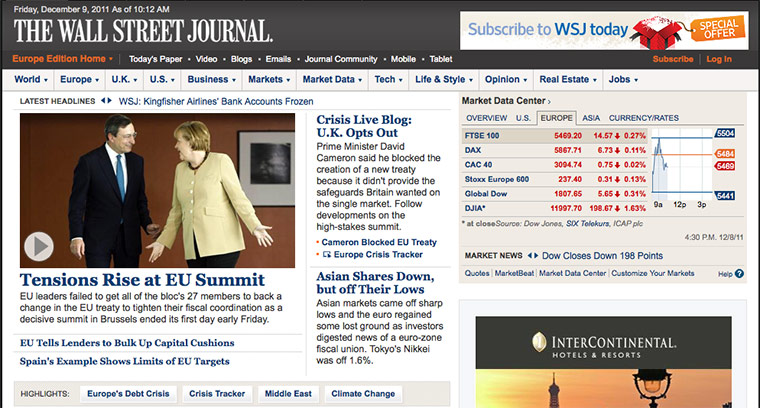Click the Crisis Tracker highlight button
Image resolution: width=760 pixels, height=408 pixels.
[x=217, y=394]
